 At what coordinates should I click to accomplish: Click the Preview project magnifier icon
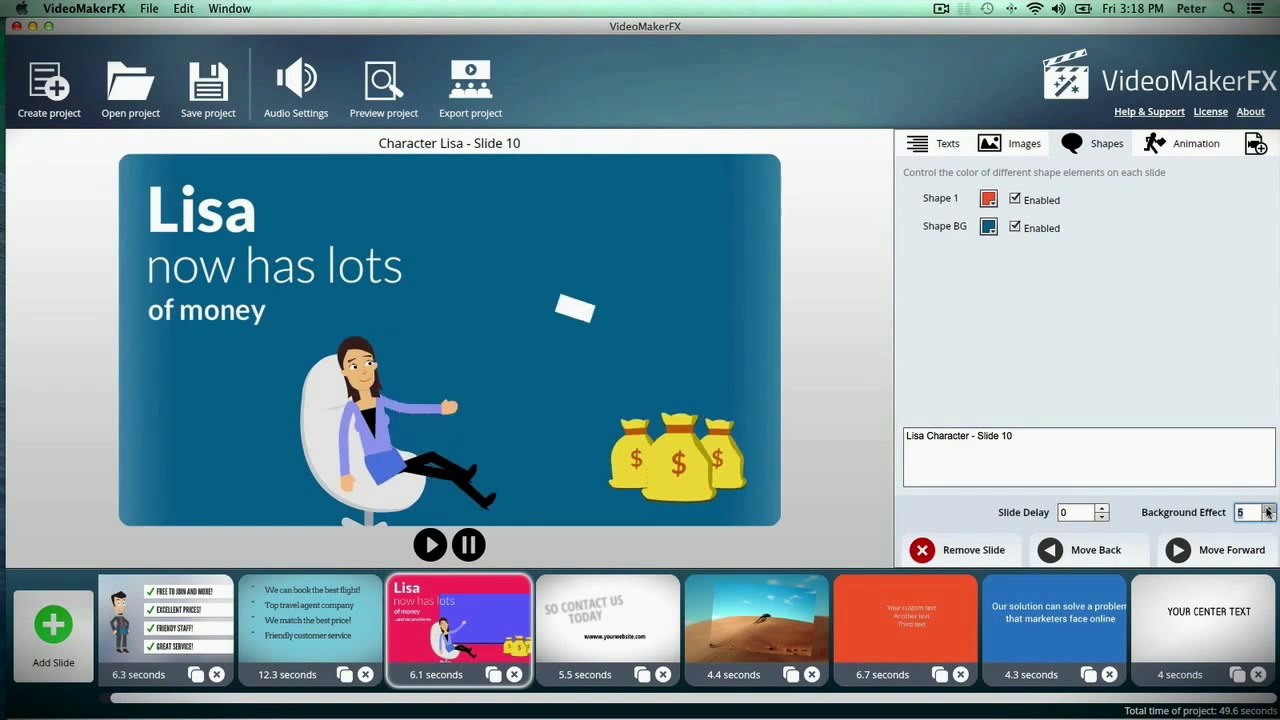coord(384,81)
